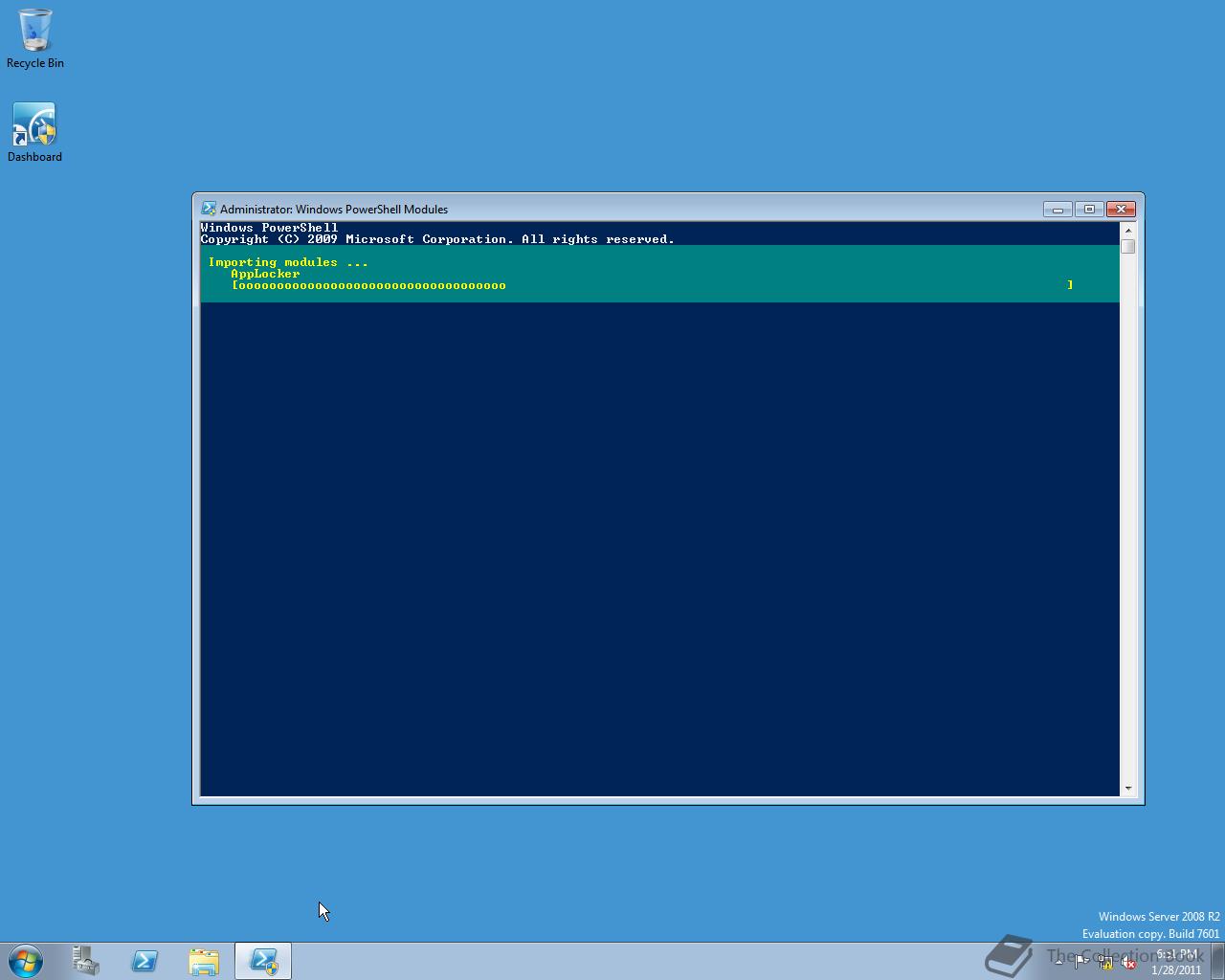1225x980 pixels.
Task: Click the Show desktop strip
Action: [x=1218, y=961]
